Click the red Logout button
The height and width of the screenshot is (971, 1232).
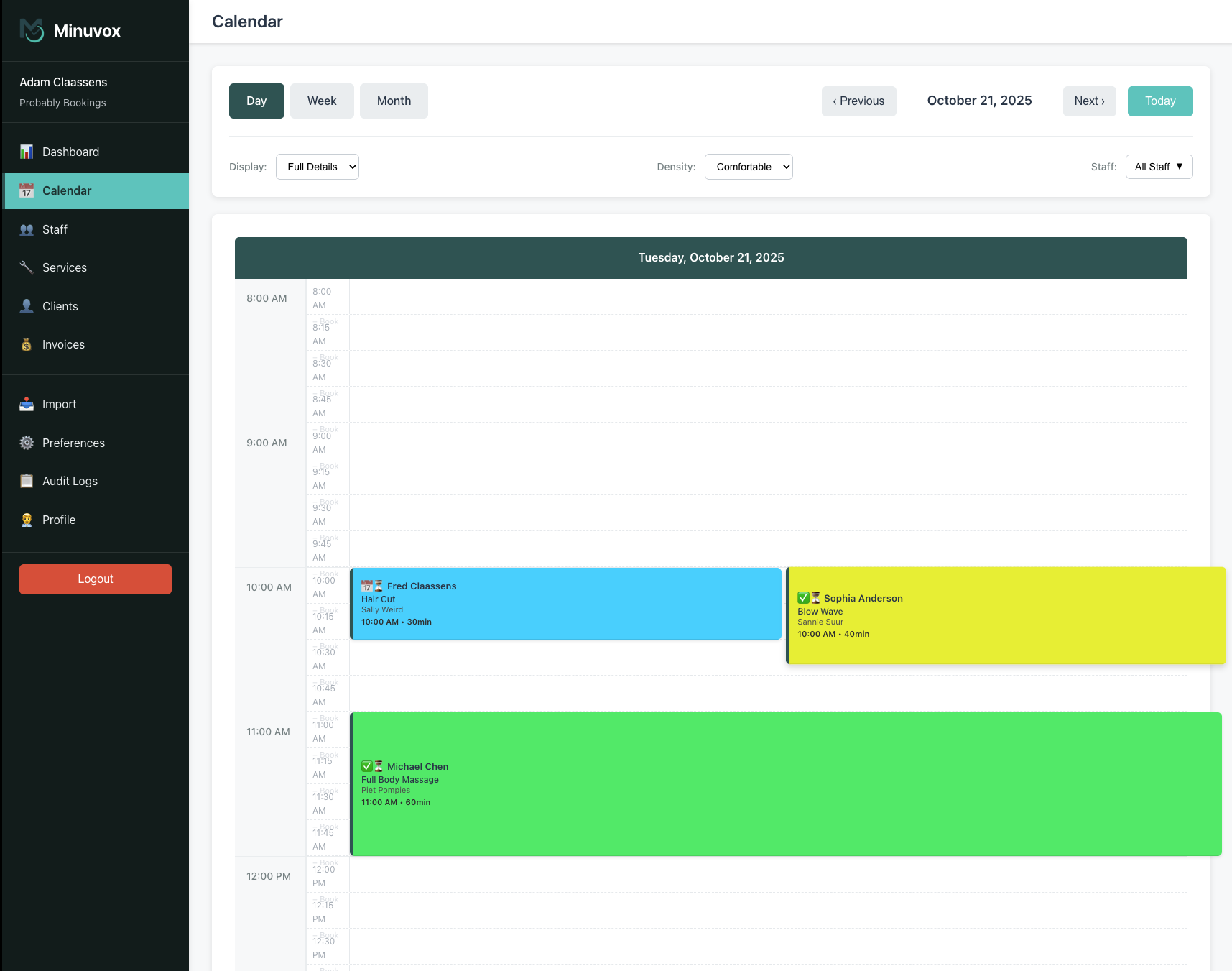pyautogui.click(x=96, y=579)
